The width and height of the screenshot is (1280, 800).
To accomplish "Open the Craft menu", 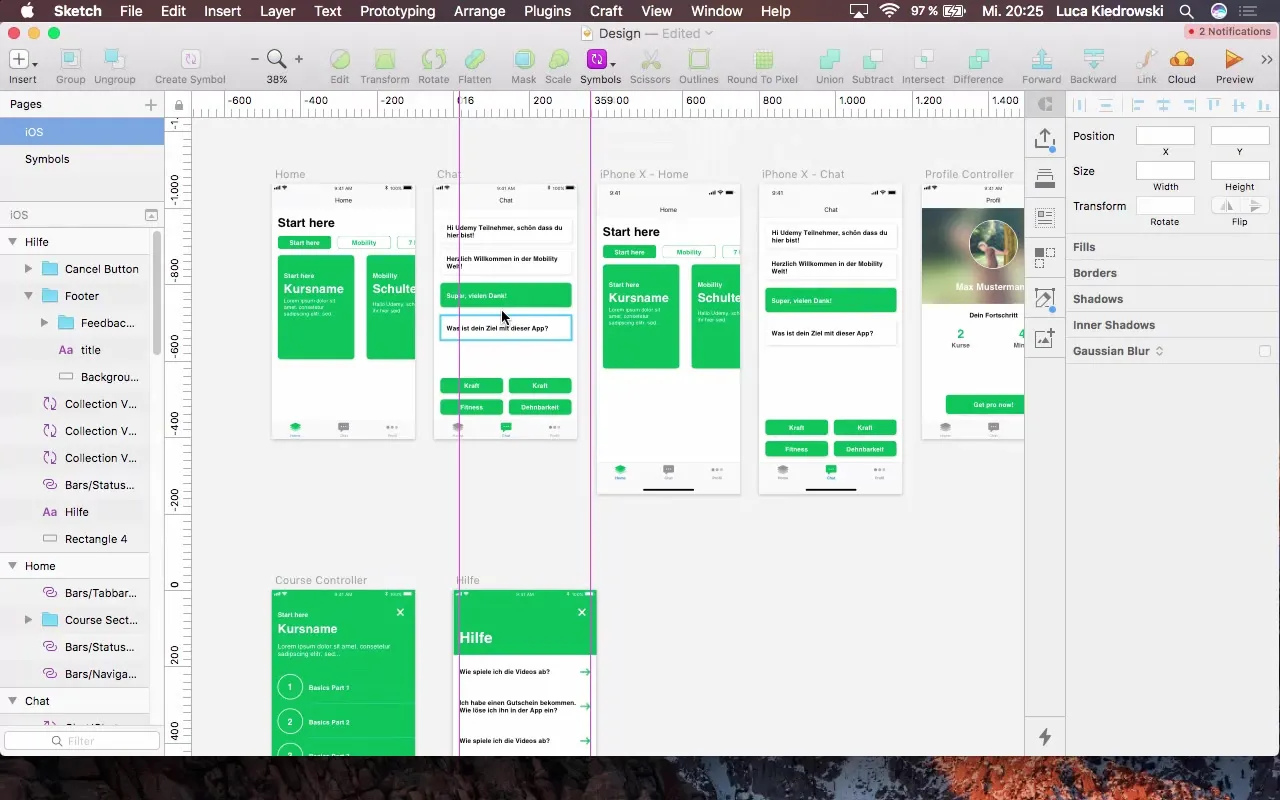I will tap(607, 11).
